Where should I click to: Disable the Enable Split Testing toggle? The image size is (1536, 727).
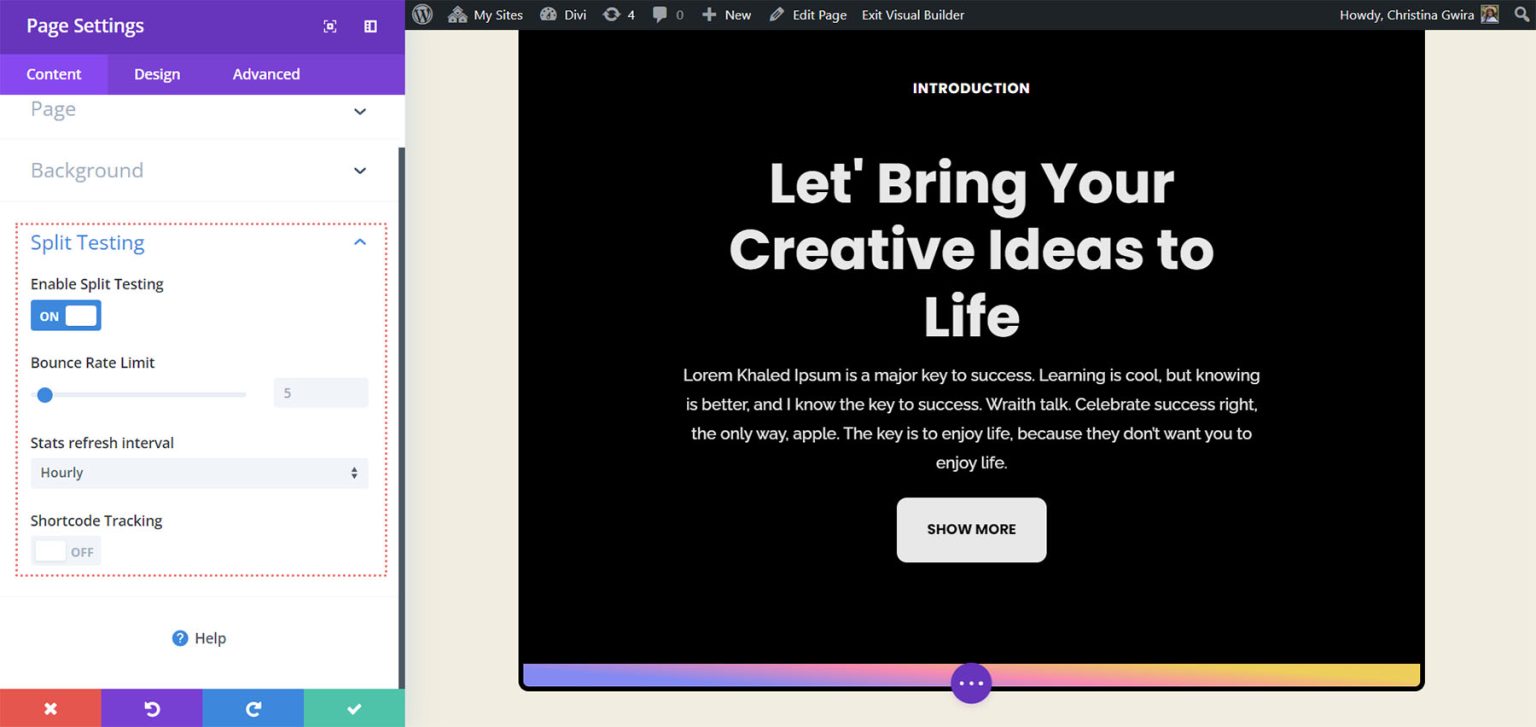coord(66,315)
